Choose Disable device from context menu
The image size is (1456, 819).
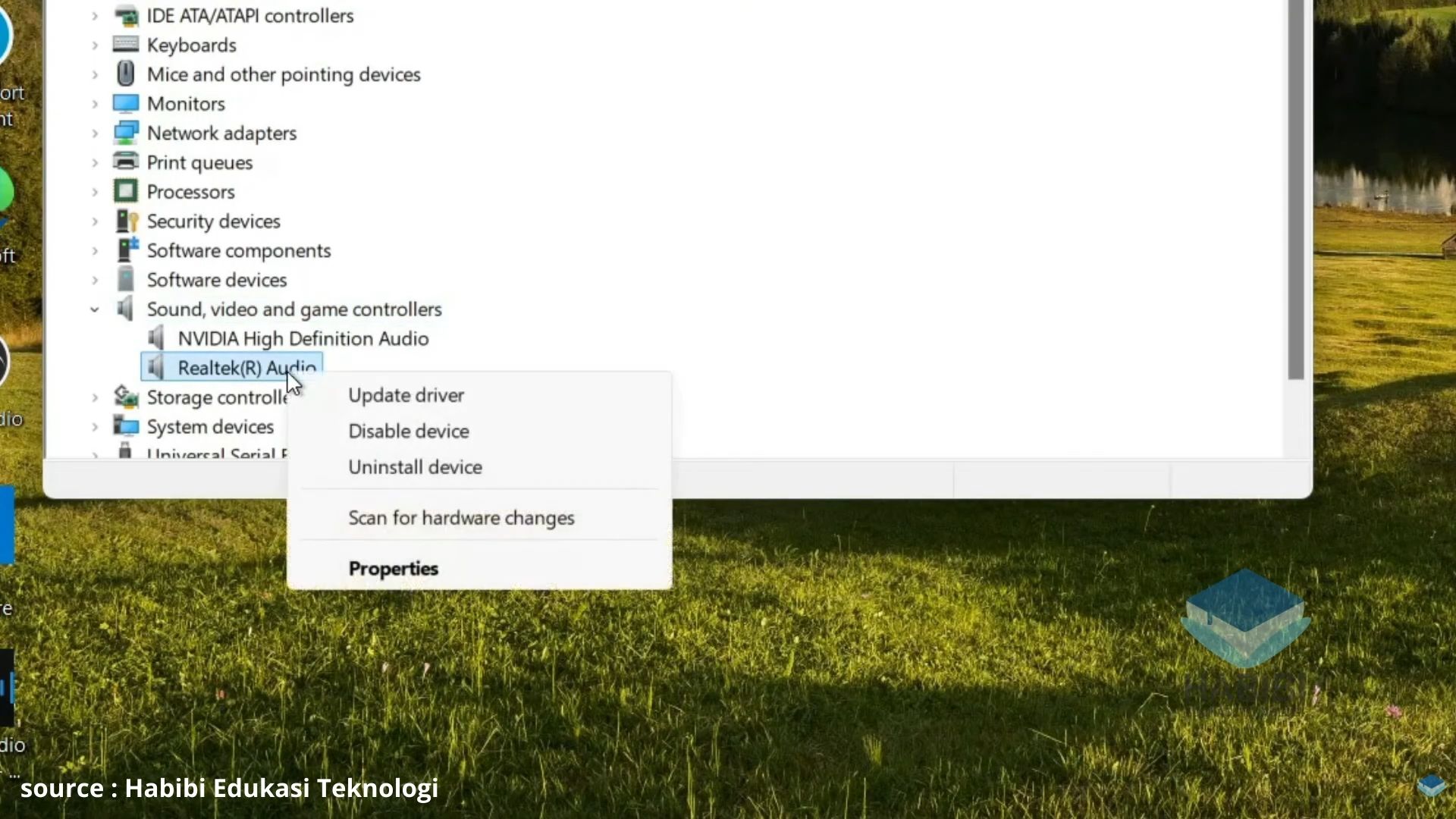click(479, 431)
